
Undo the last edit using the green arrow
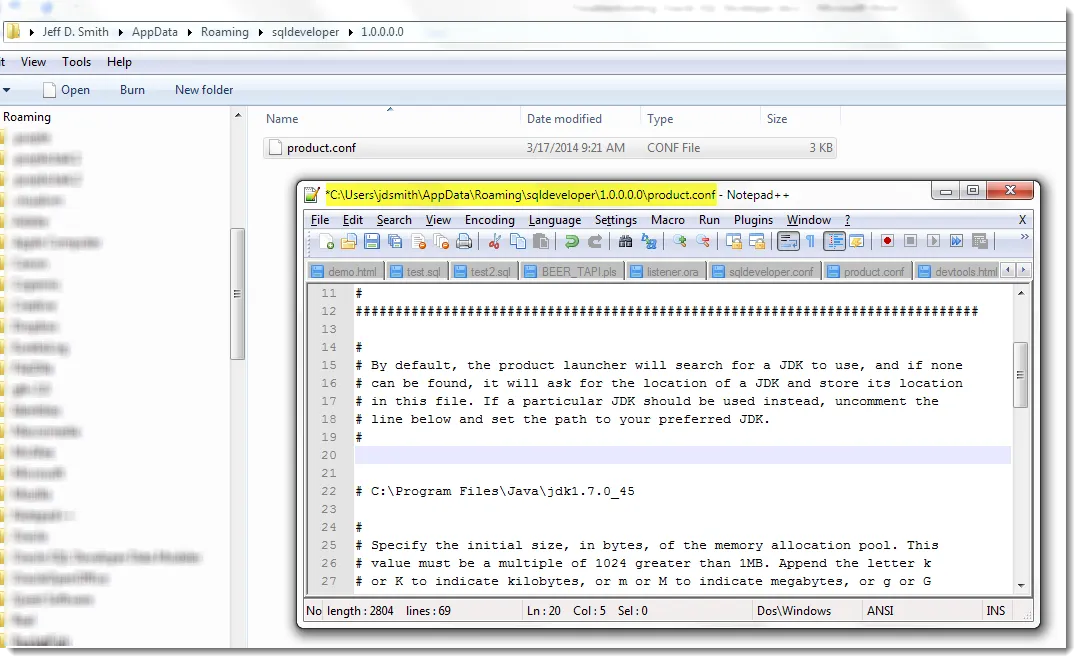point(572,241)
